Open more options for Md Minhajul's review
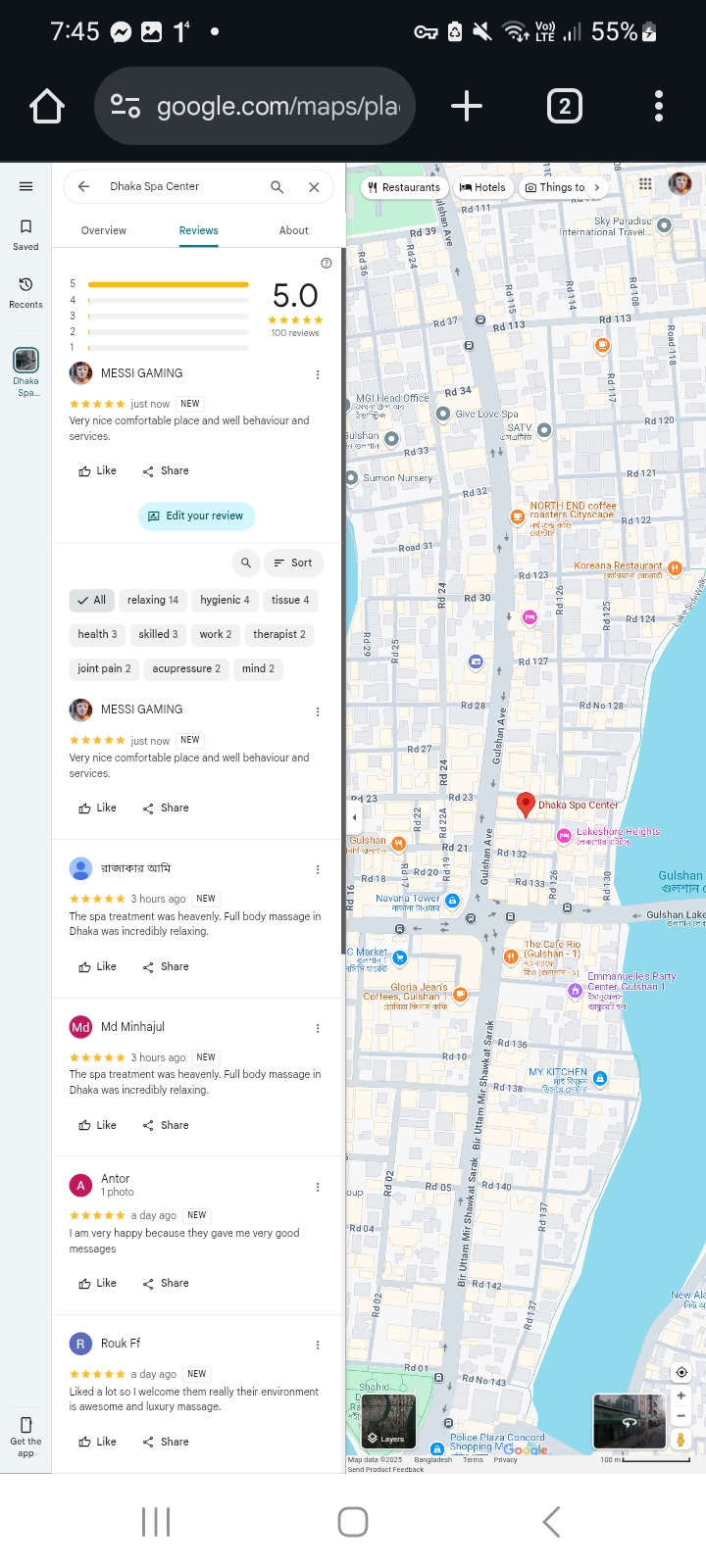Image resolution: width=706 pixels, height=1568 pixels. click(318, 1028)
